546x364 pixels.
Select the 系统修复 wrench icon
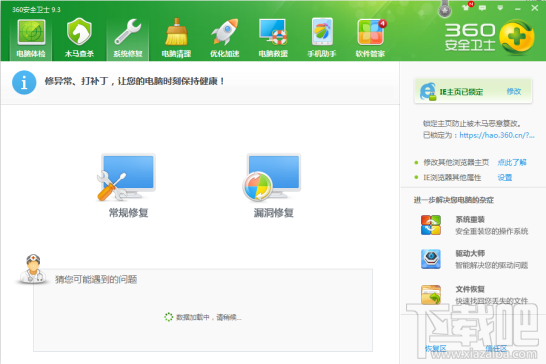click(128, 32)
